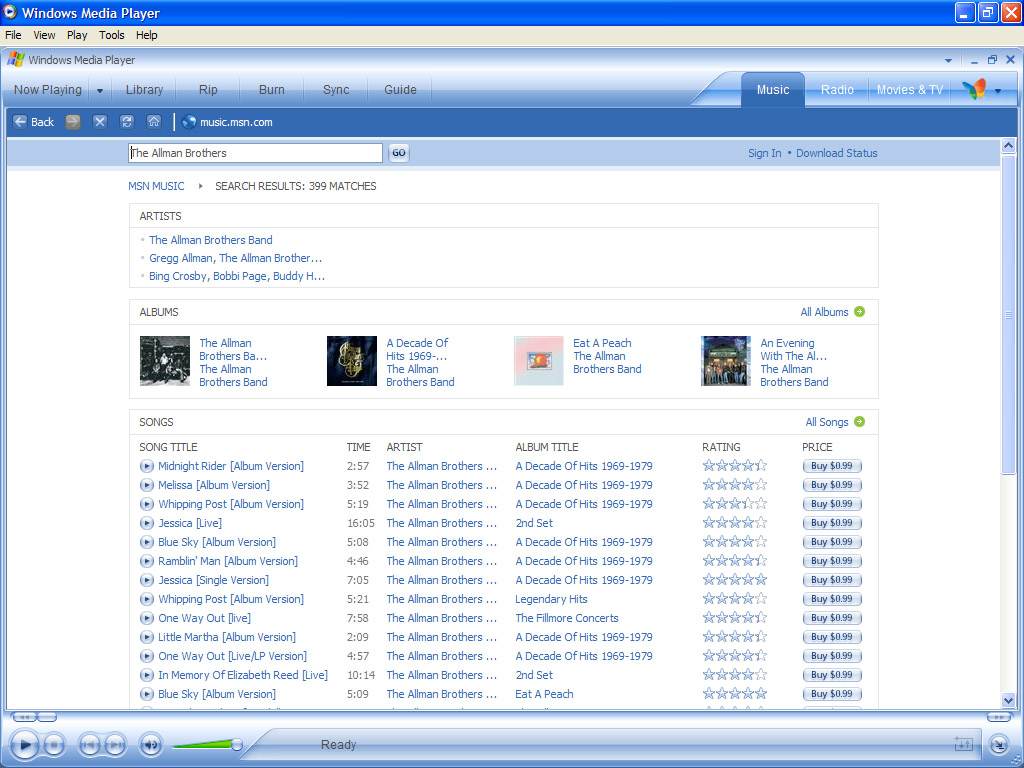The image size is (1024, 768).
Task: Switch to the Library tab
Action: point(144,90)
